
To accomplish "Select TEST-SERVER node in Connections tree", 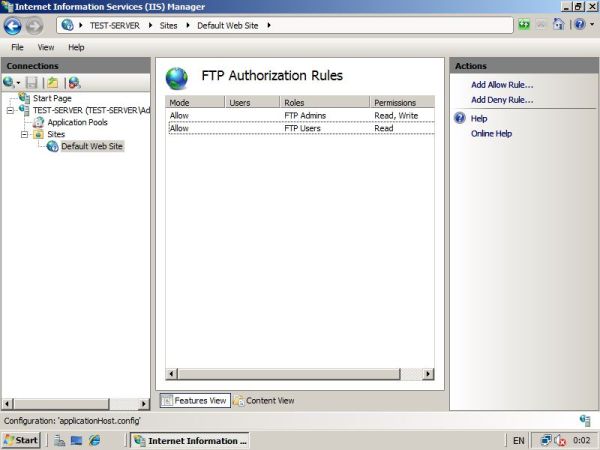I will coord(91,111).
